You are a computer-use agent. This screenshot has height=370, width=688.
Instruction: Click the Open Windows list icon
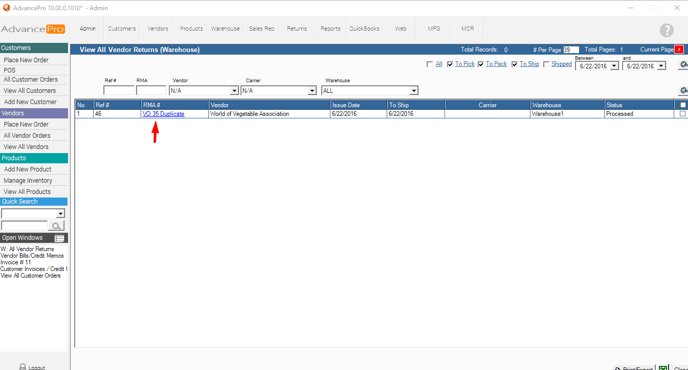coord(60,238)
